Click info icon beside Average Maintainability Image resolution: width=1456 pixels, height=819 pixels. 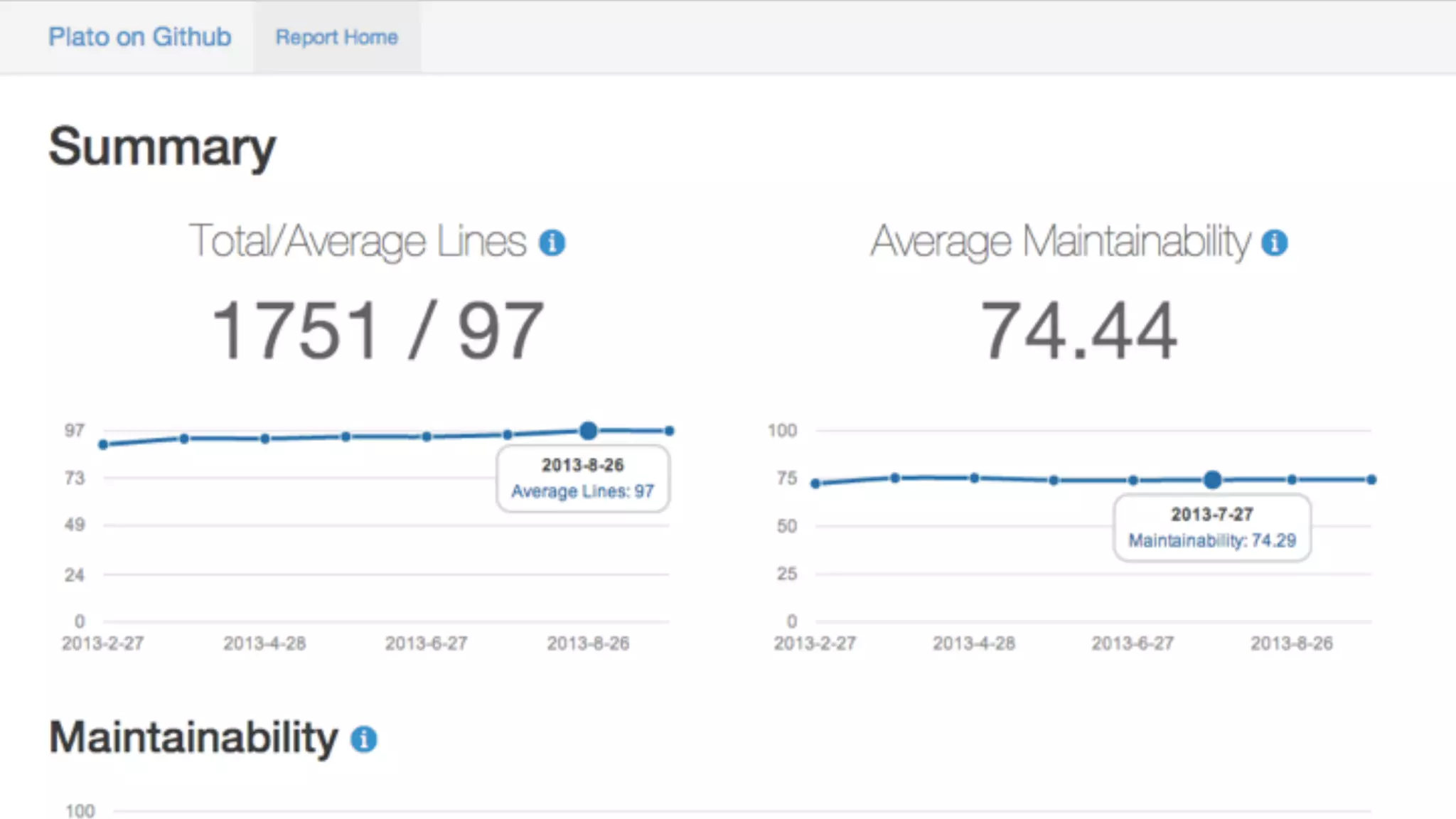pyautogui.click(x=1274, y=243)
